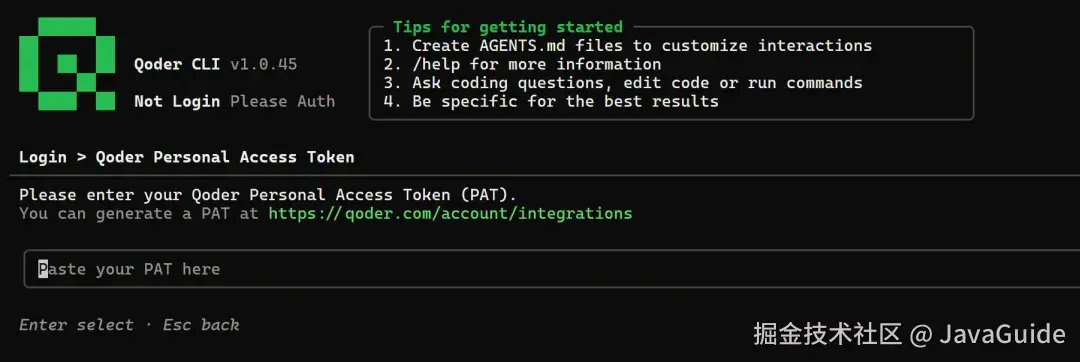Click the Ask coding questions tip
1080x362 pixels.
[623, 83]
